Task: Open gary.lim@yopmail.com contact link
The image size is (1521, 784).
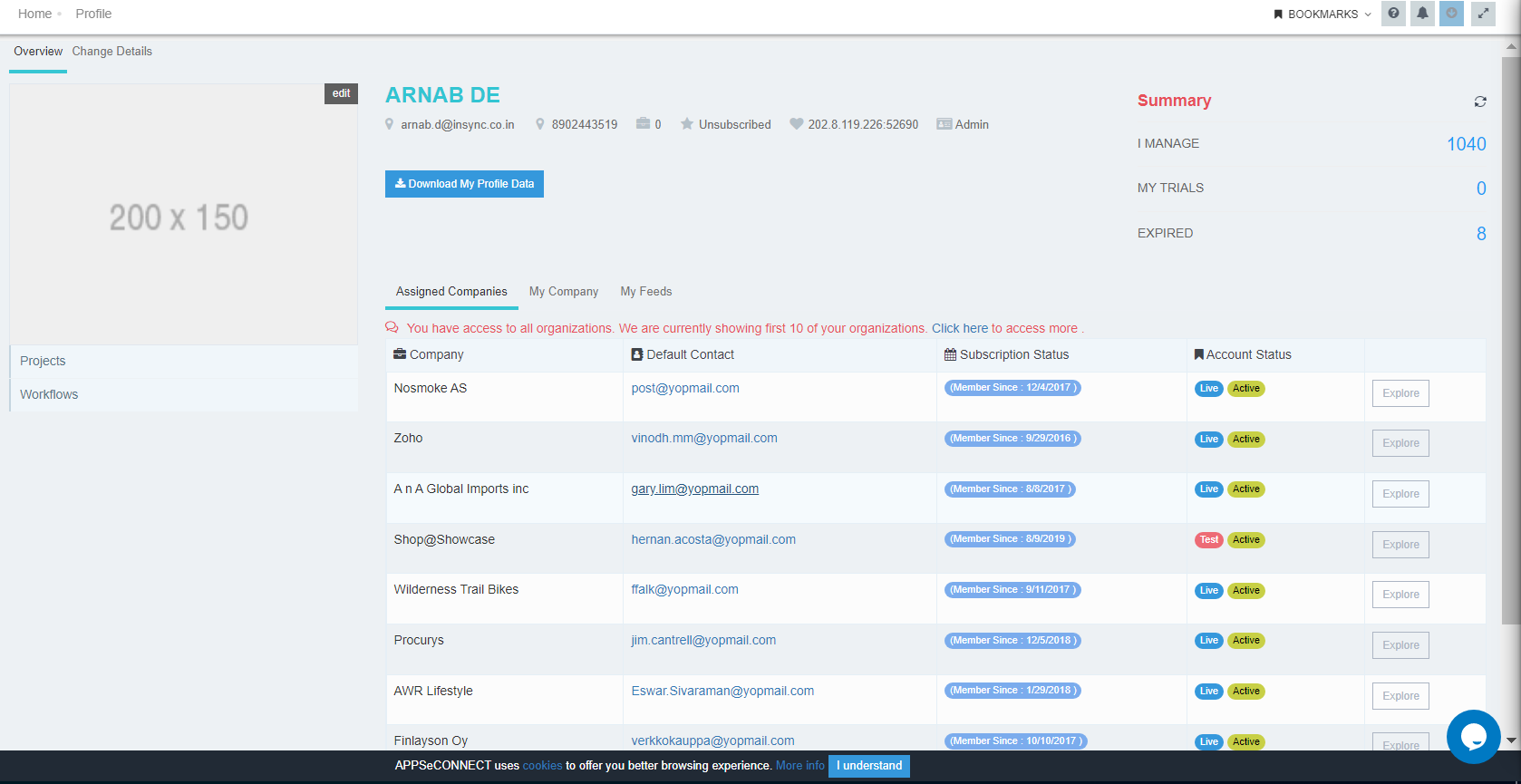Action: (695, 489)
